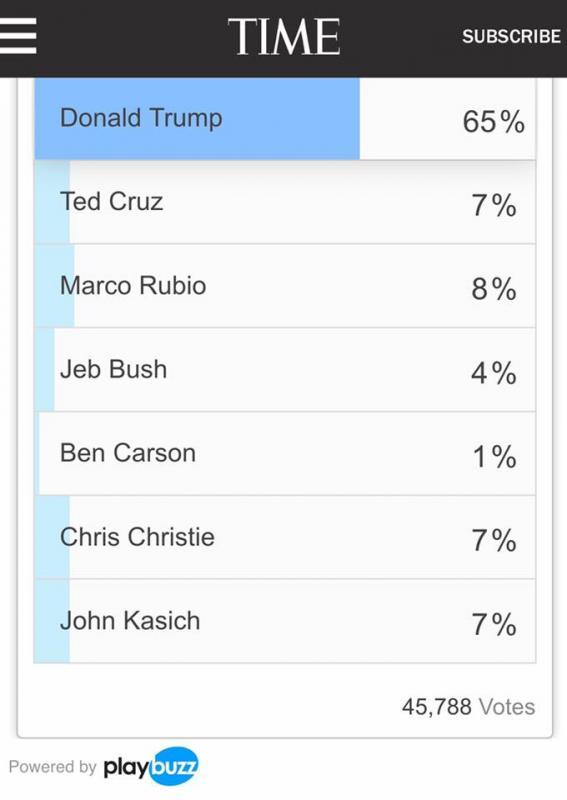567x800 pixels.
Task: Click the Playbuzz logo
Action: pyautogui.click(x=151, y=766)
